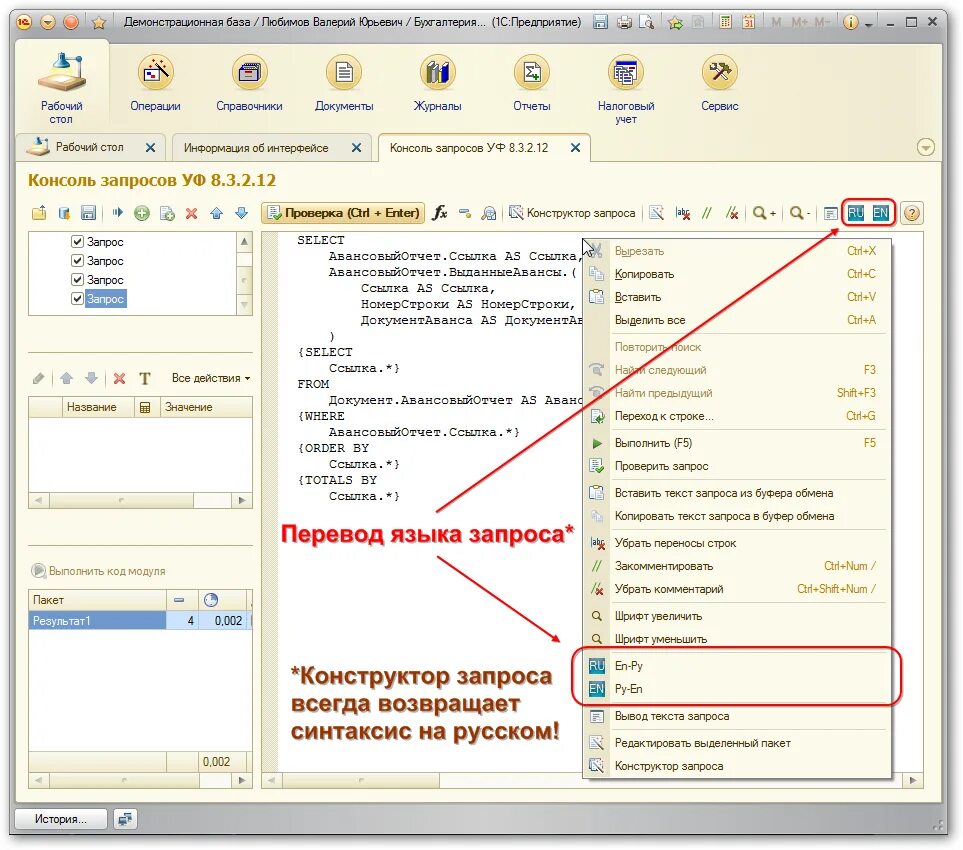Click the window icon beside История

click(125, 819)
